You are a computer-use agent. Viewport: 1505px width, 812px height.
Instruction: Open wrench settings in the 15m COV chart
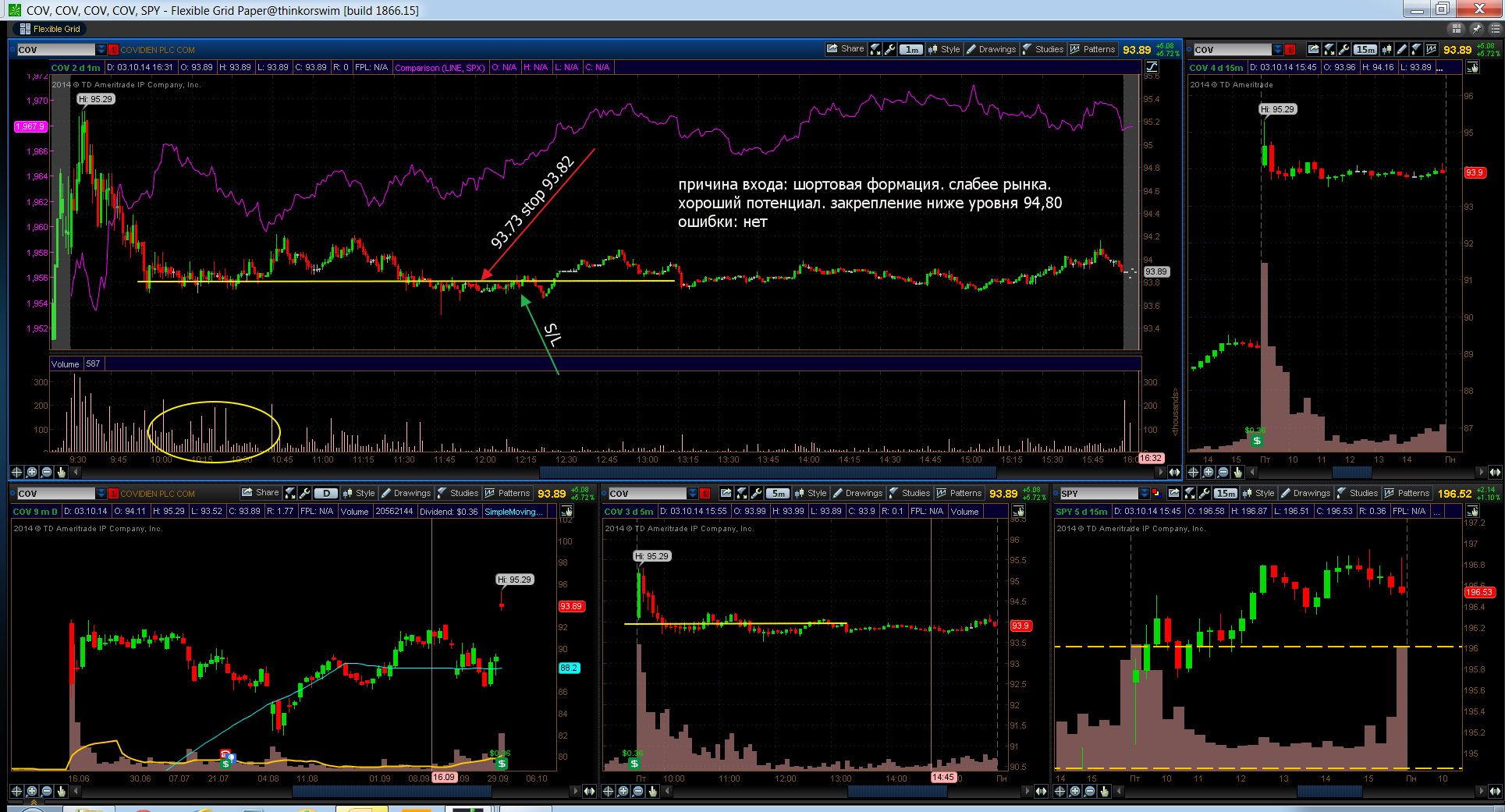(x=1343, y=49)
